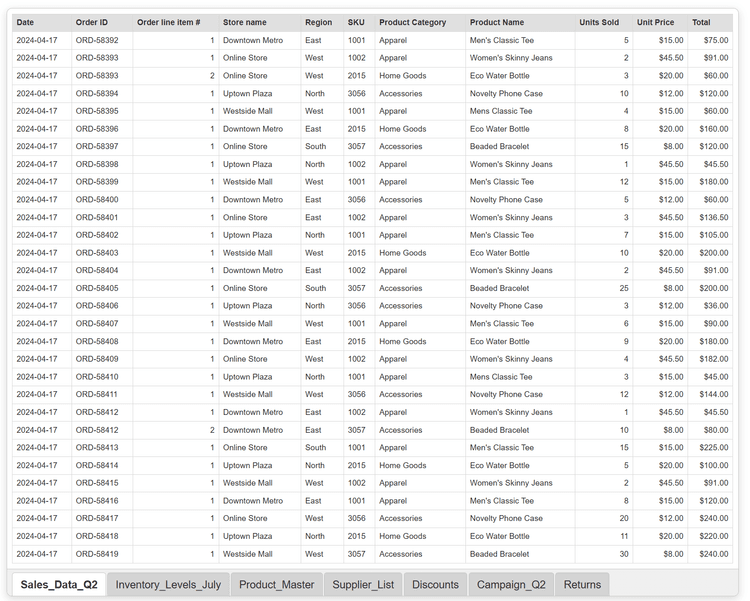750x601 pixels.
Task: Select cell ORD-58415
Action: tap(102, 483)
